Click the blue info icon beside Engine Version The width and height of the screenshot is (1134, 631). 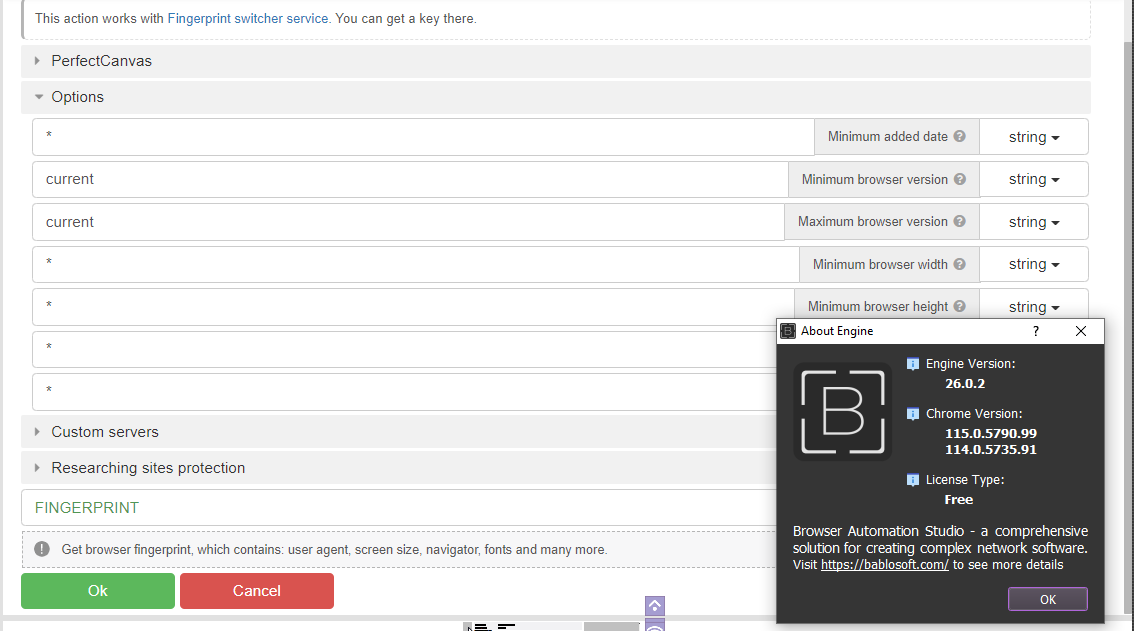point(913,363)
